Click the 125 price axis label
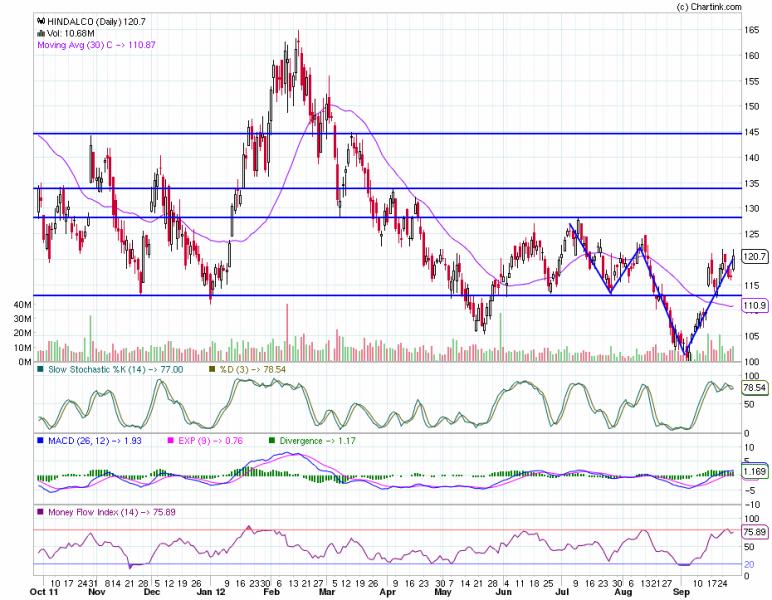Screen dimensions: 772x600 751,234
